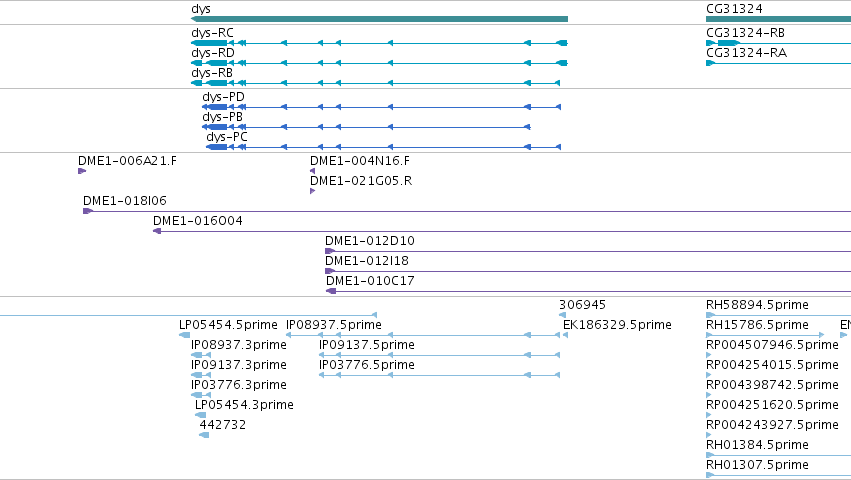Click the DME1-016O04 clone label
The image size is (851, 480).
[x=198, y=221]
